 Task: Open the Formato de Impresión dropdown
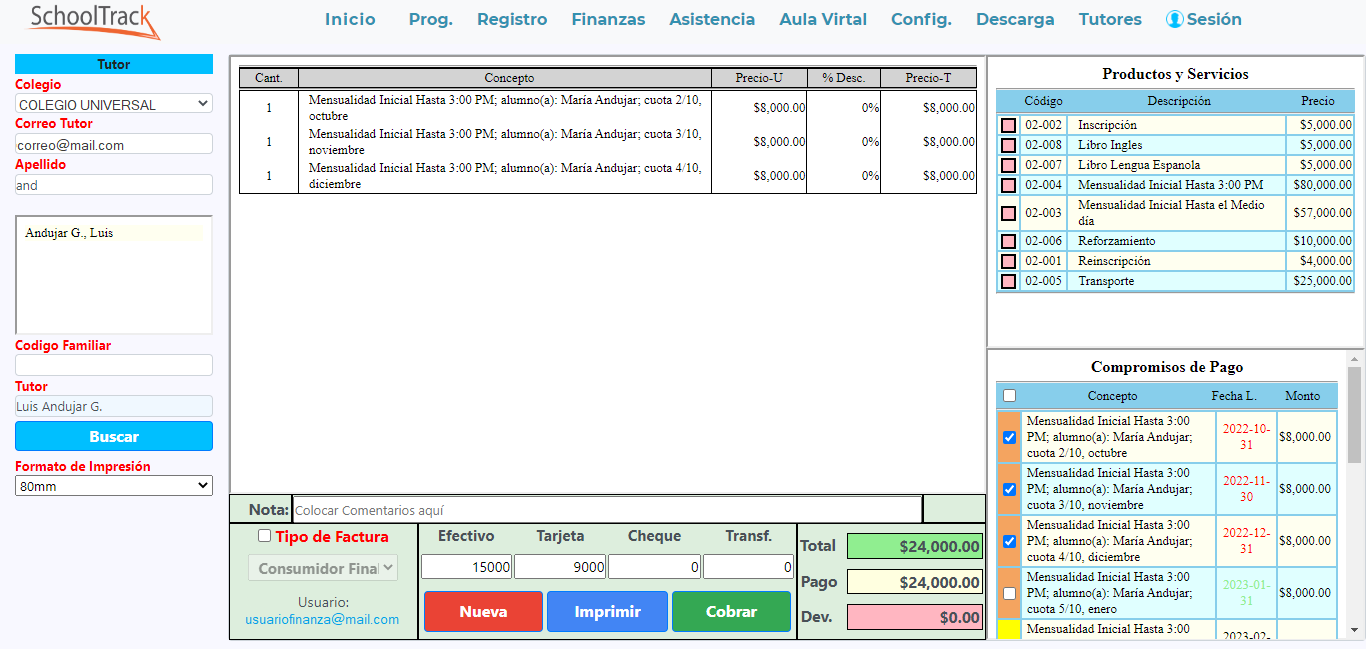click(114, 485)
